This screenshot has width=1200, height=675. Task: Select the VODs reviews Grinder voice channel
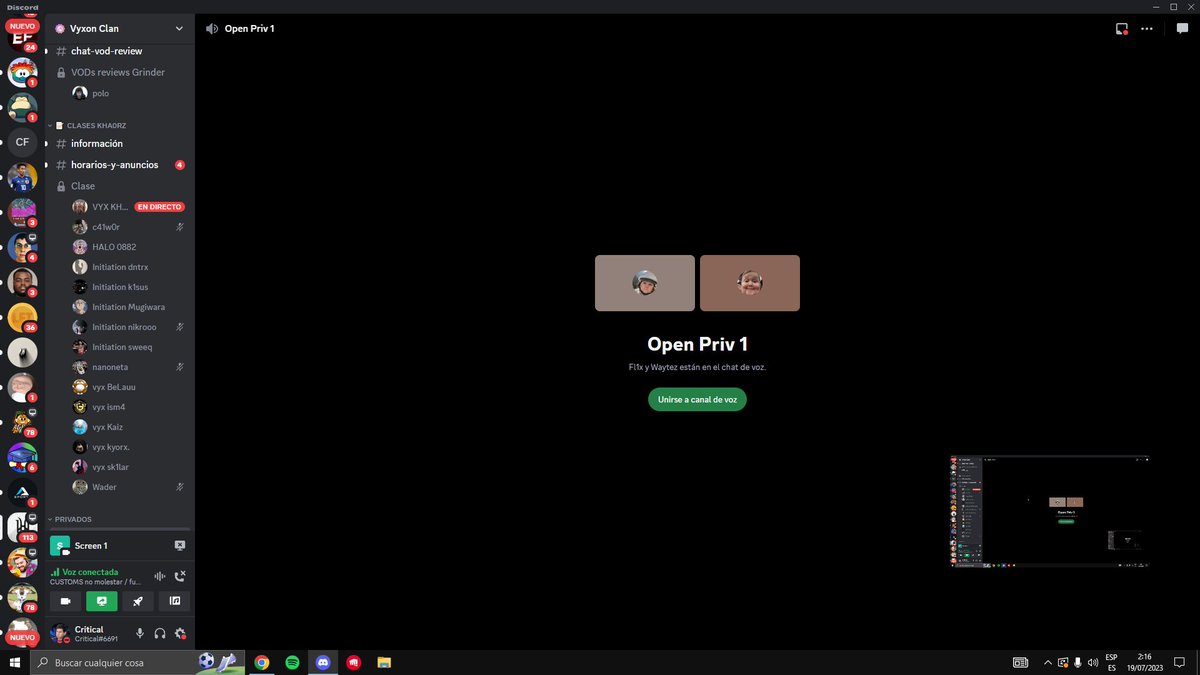(119, 72)
